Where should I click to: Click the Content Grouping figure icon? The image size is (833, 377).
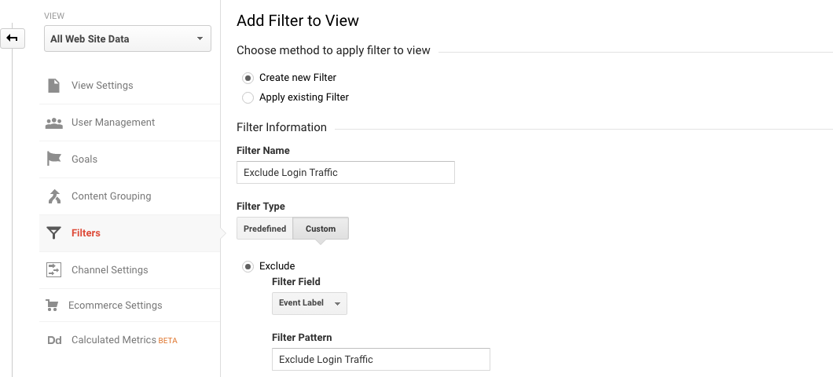point(54,196)
